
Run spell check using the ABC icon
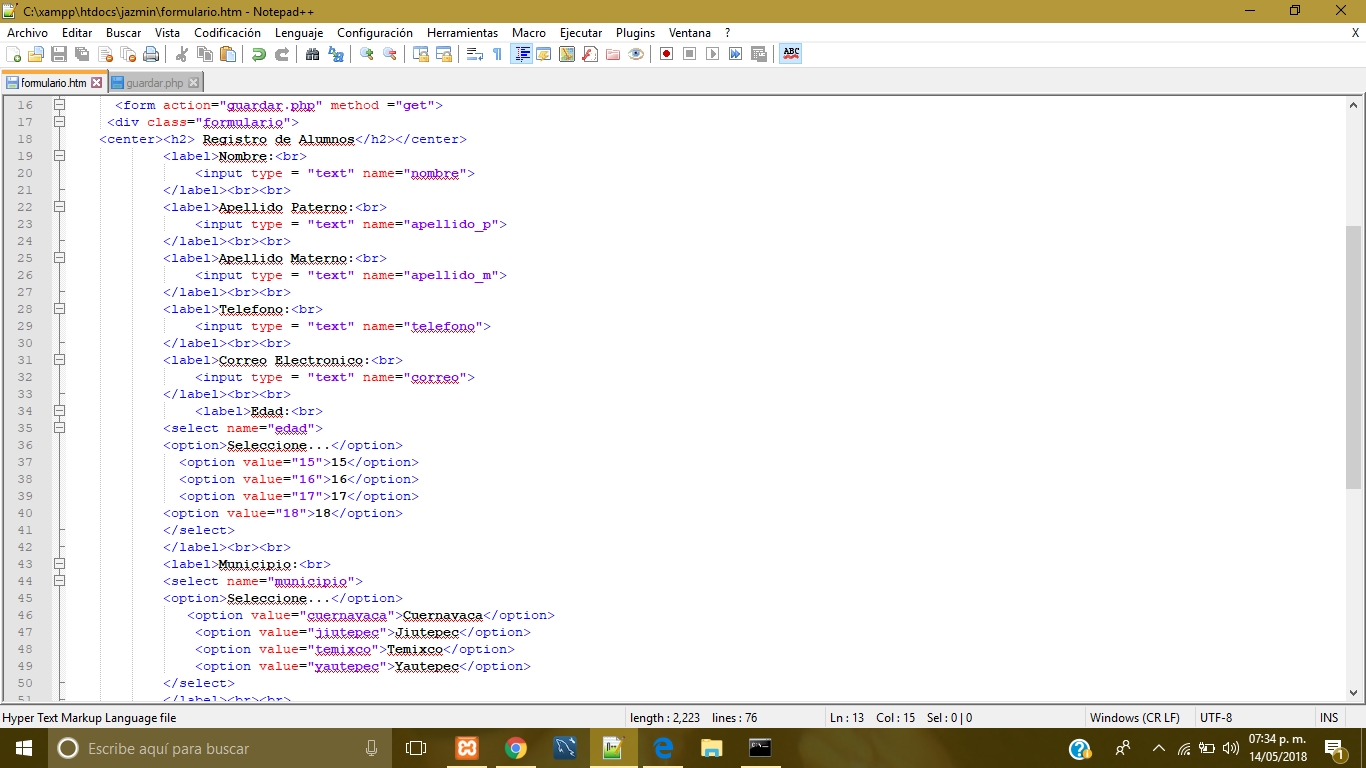pyautogui.click(x=789, y=53)
